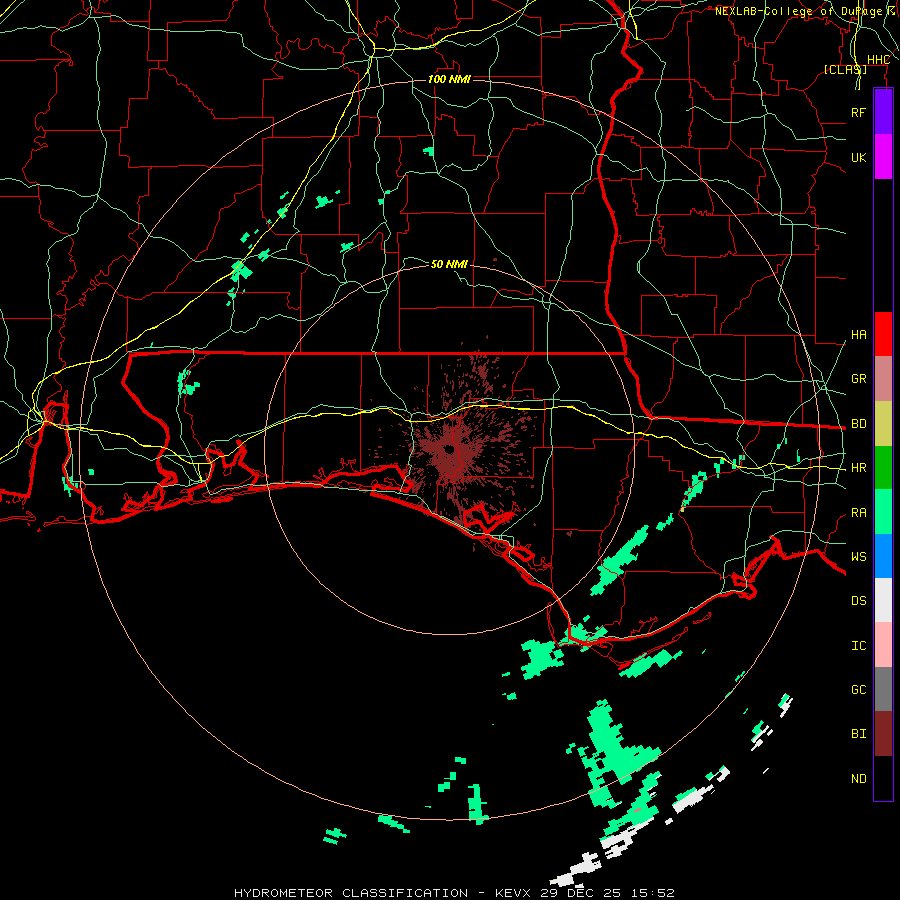Image resolution: width=900 pixels, height=900 pixels.
Task: Click the WS blue legend swatch
Action: click(x=883, y=556)
